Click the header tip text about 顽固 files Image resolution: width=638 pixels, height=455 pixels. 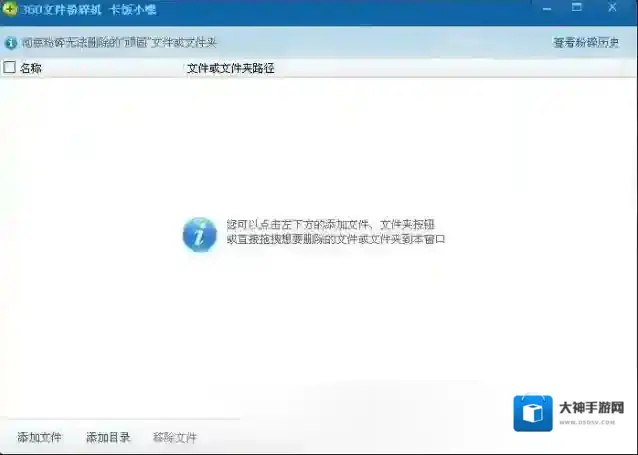tap(119, 42)
